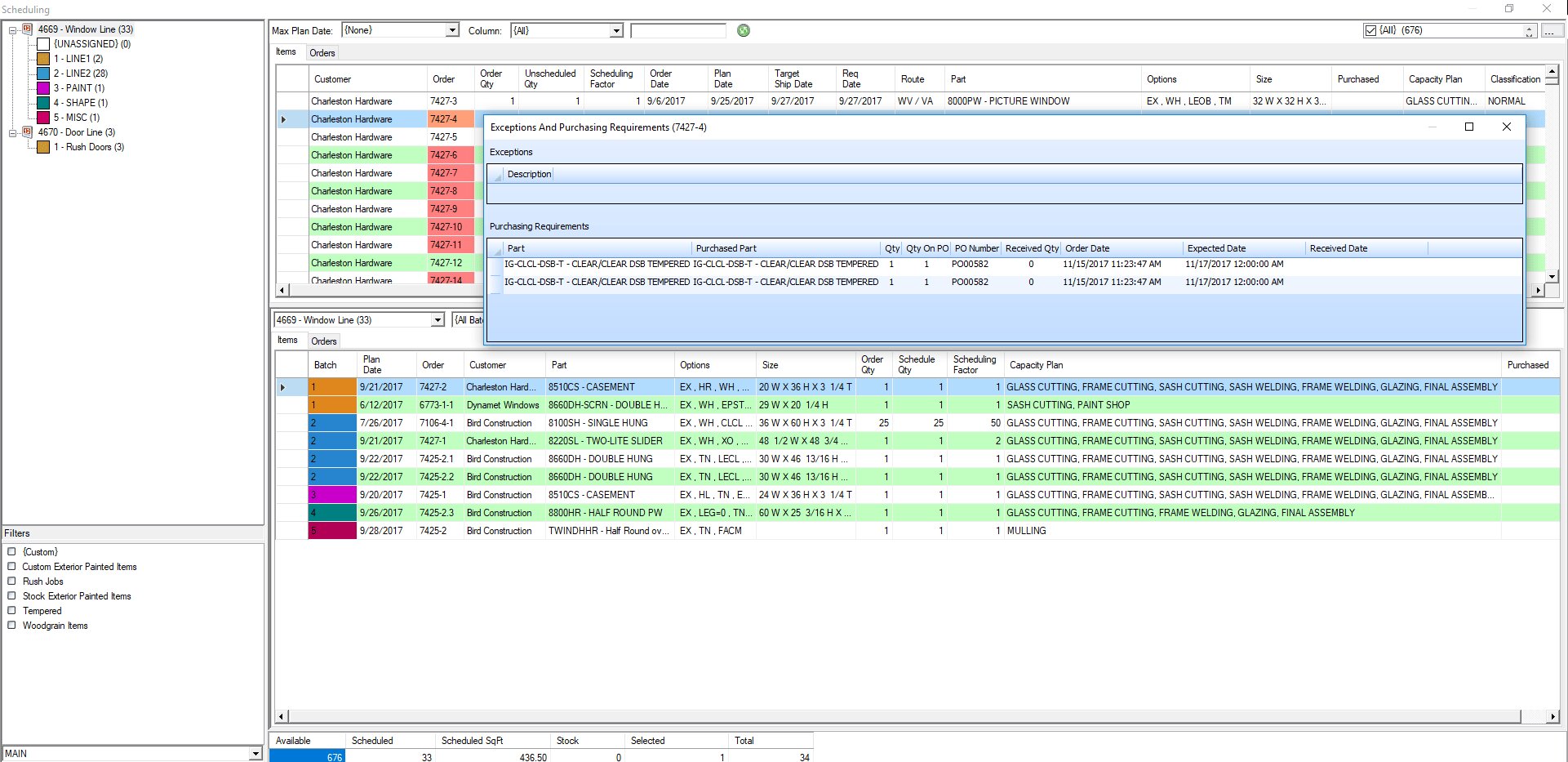This screenshot has width=1568, height=762.
Task: Enable the Rush Jobs filter
Action: click(12, 582)
